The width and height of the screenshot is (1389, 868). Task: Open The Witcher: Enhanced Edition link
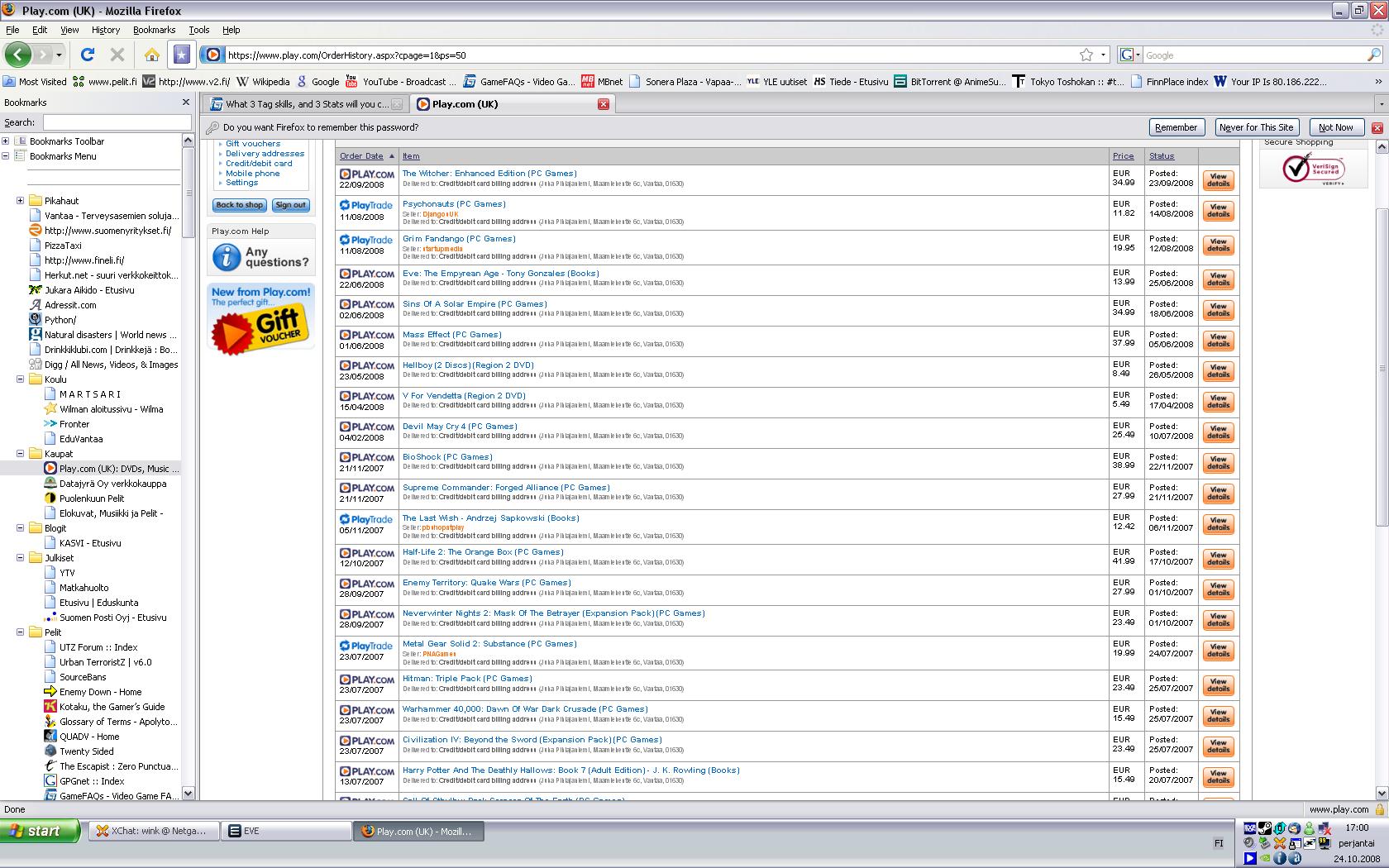(489, 174)
